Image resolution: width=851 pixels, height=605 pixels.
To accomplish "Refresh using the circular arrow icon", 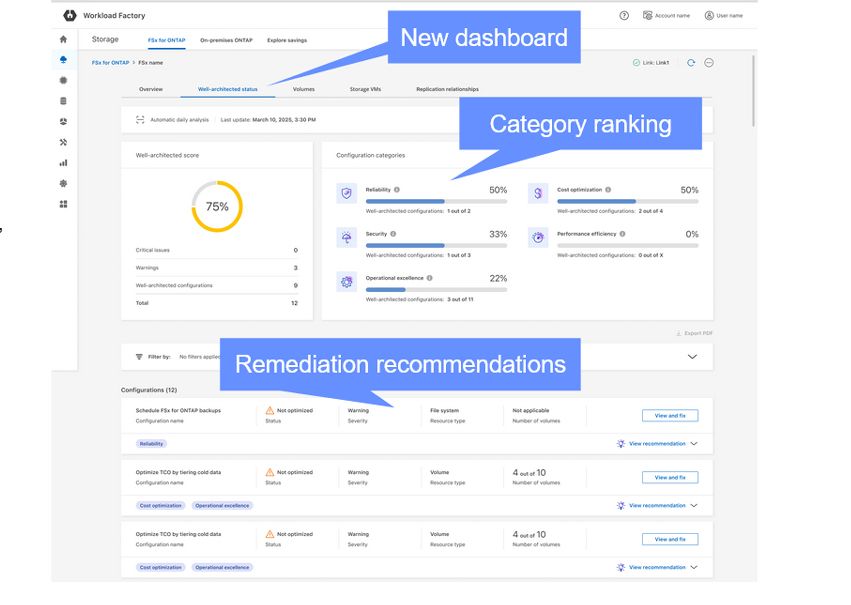I will point(691,62).
